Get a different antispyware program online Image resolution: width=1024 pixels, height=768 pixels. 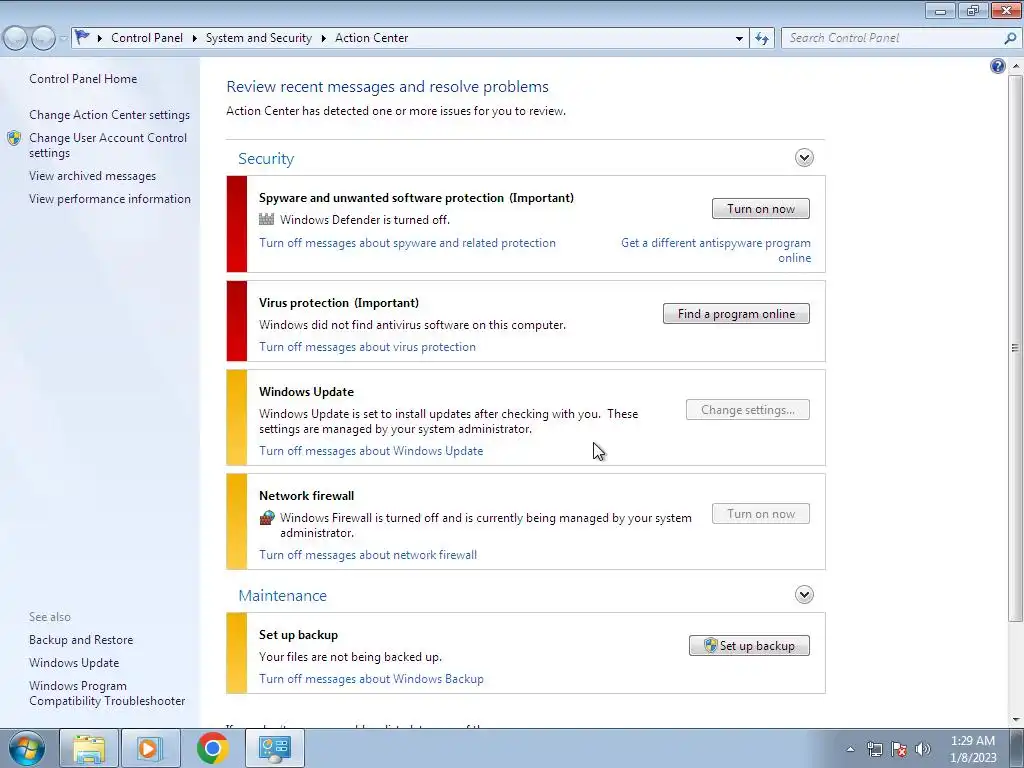click(716, 250)
